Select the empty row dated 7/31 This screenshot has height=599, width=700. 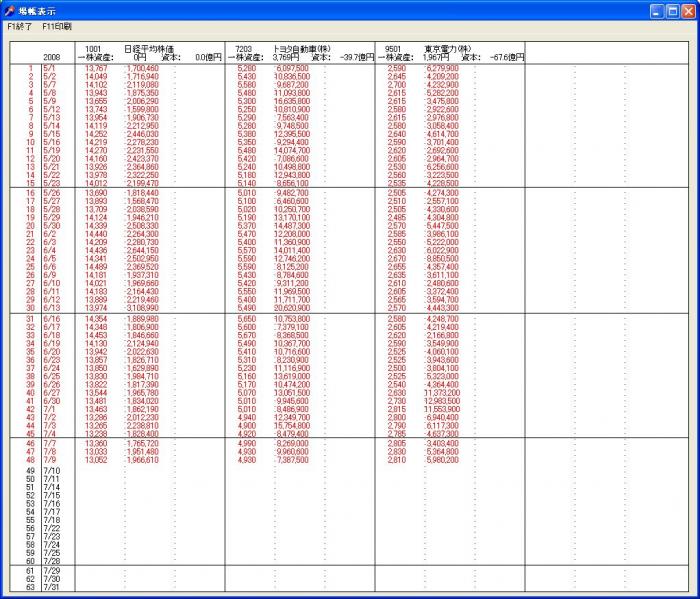[x=52, y=587]
